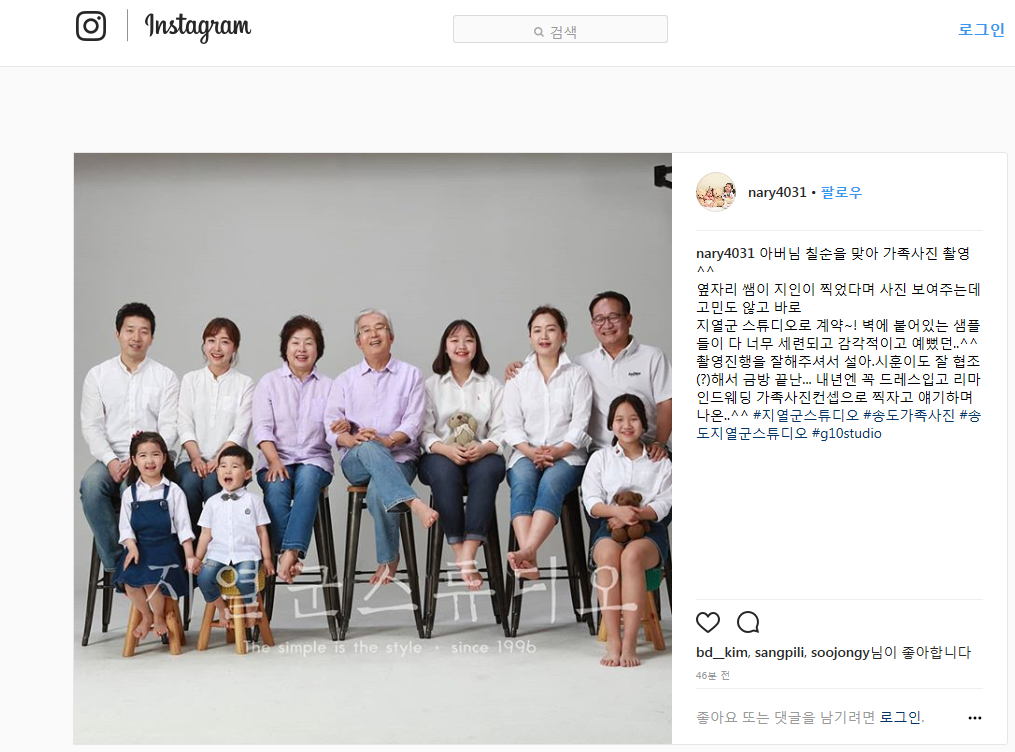Open bd__kim liker profile

(x=722, y=652)
